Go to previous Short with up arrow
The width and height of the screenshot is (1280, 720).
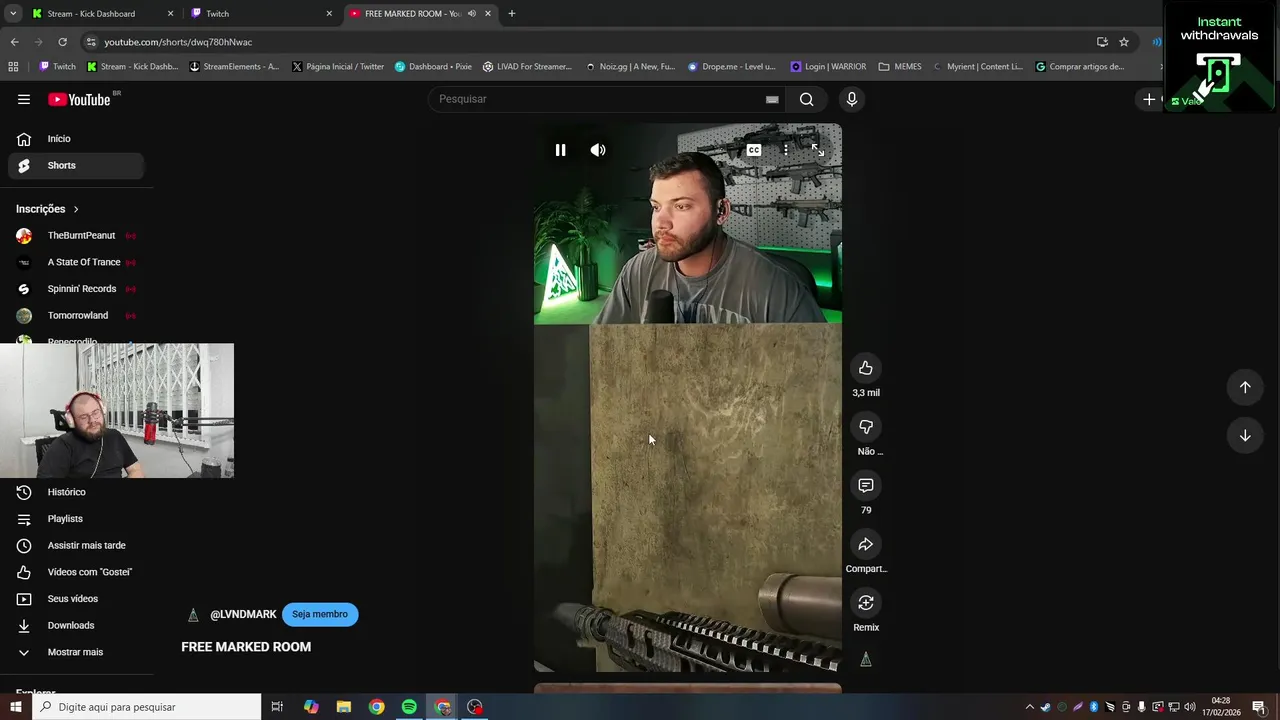point(1245,387)
